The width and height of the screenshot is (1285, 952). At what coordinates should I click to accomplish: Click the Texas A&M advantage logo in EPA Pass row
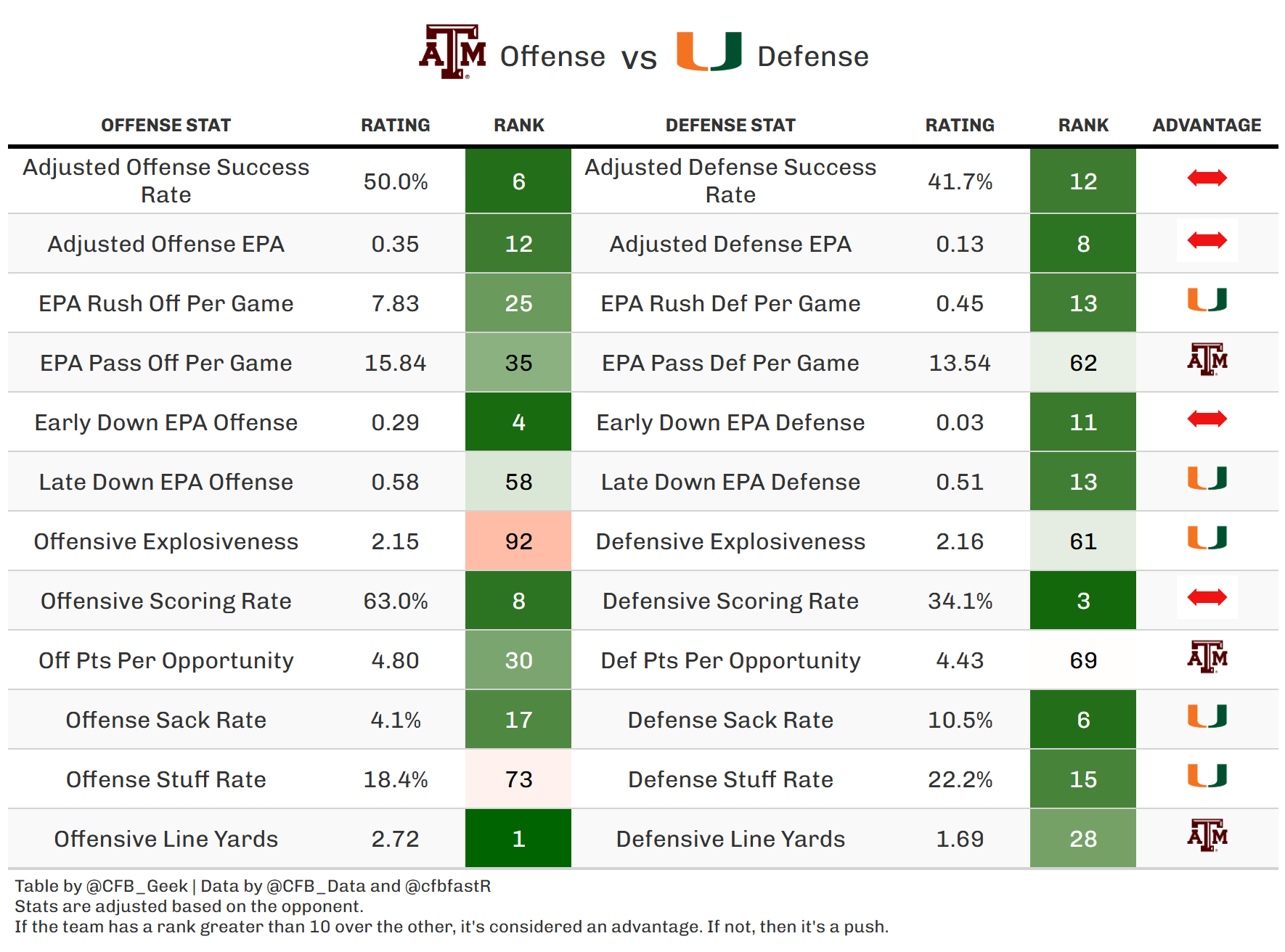[1207, 359]
